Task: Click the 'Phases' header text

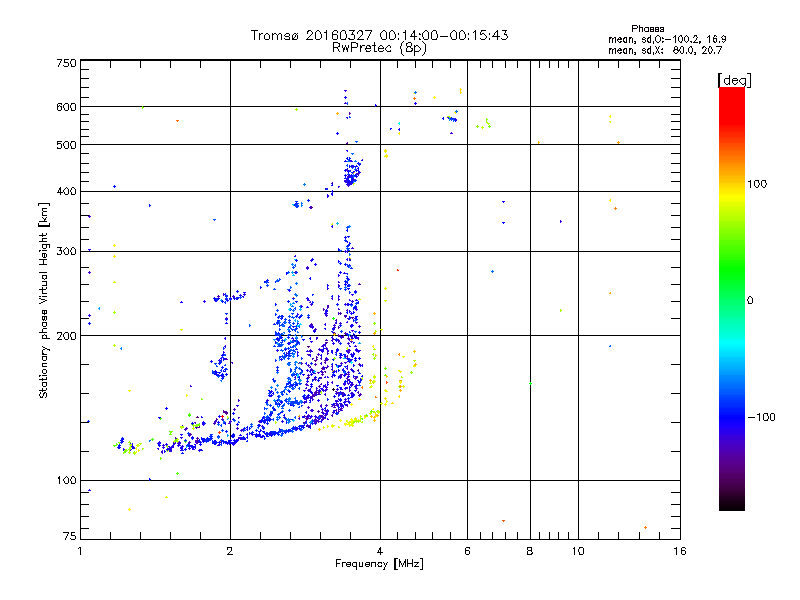Action: [647, 29]
